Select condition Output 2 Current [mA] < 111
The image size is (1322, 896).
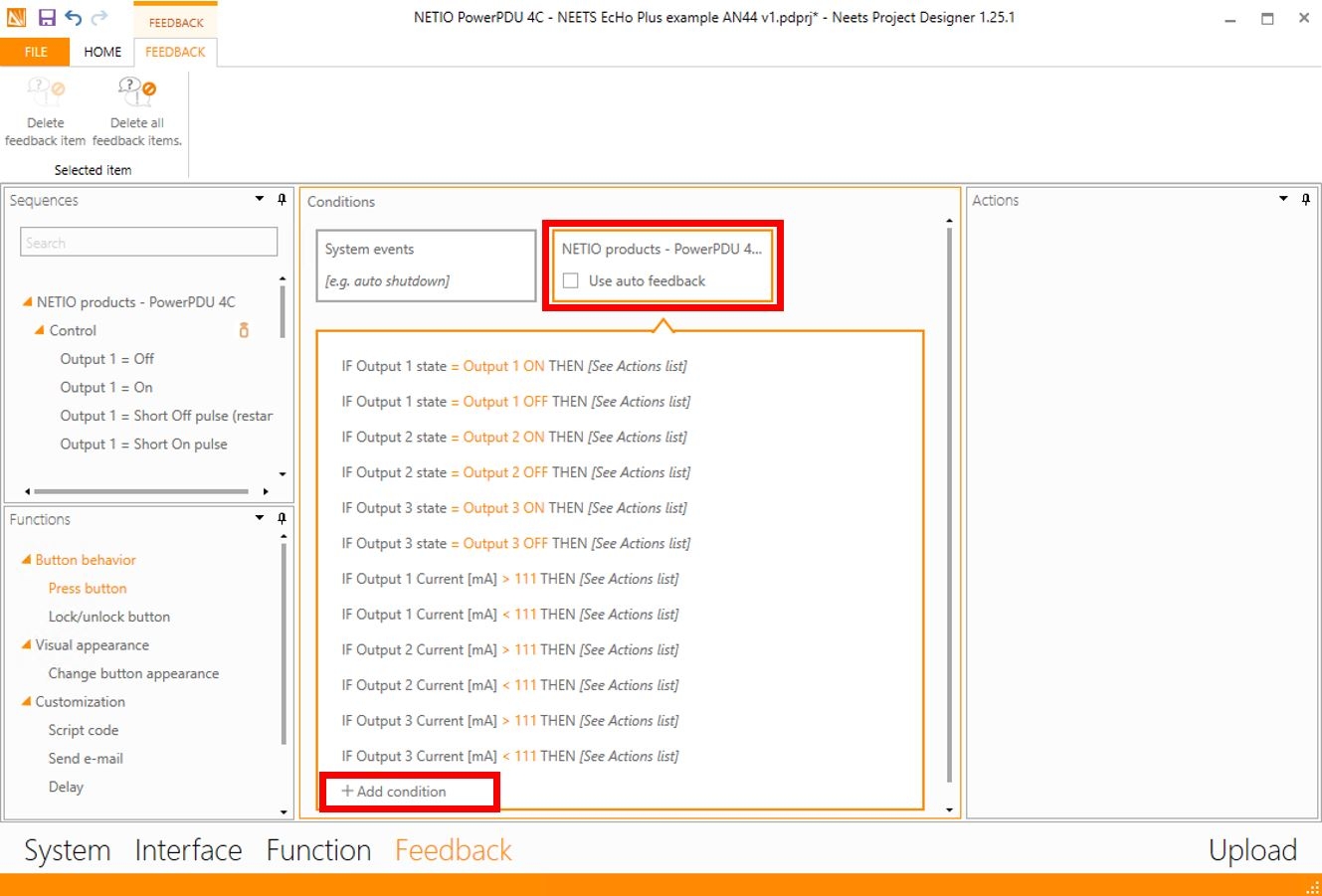[x=510, y=686]
